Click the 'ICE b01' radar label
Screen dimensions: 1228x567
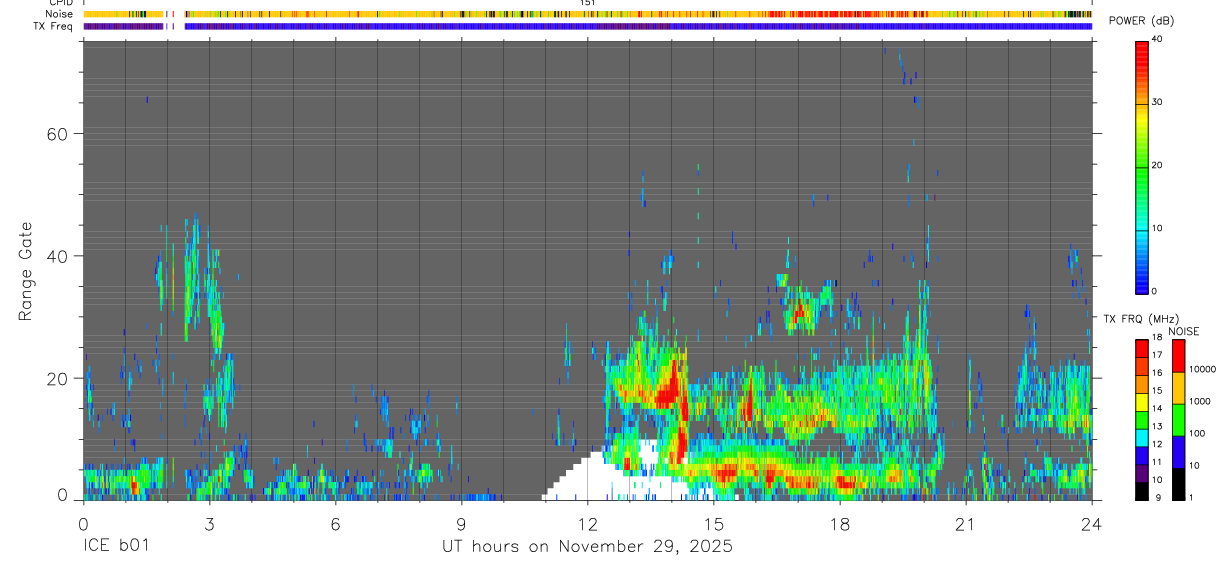116,546
